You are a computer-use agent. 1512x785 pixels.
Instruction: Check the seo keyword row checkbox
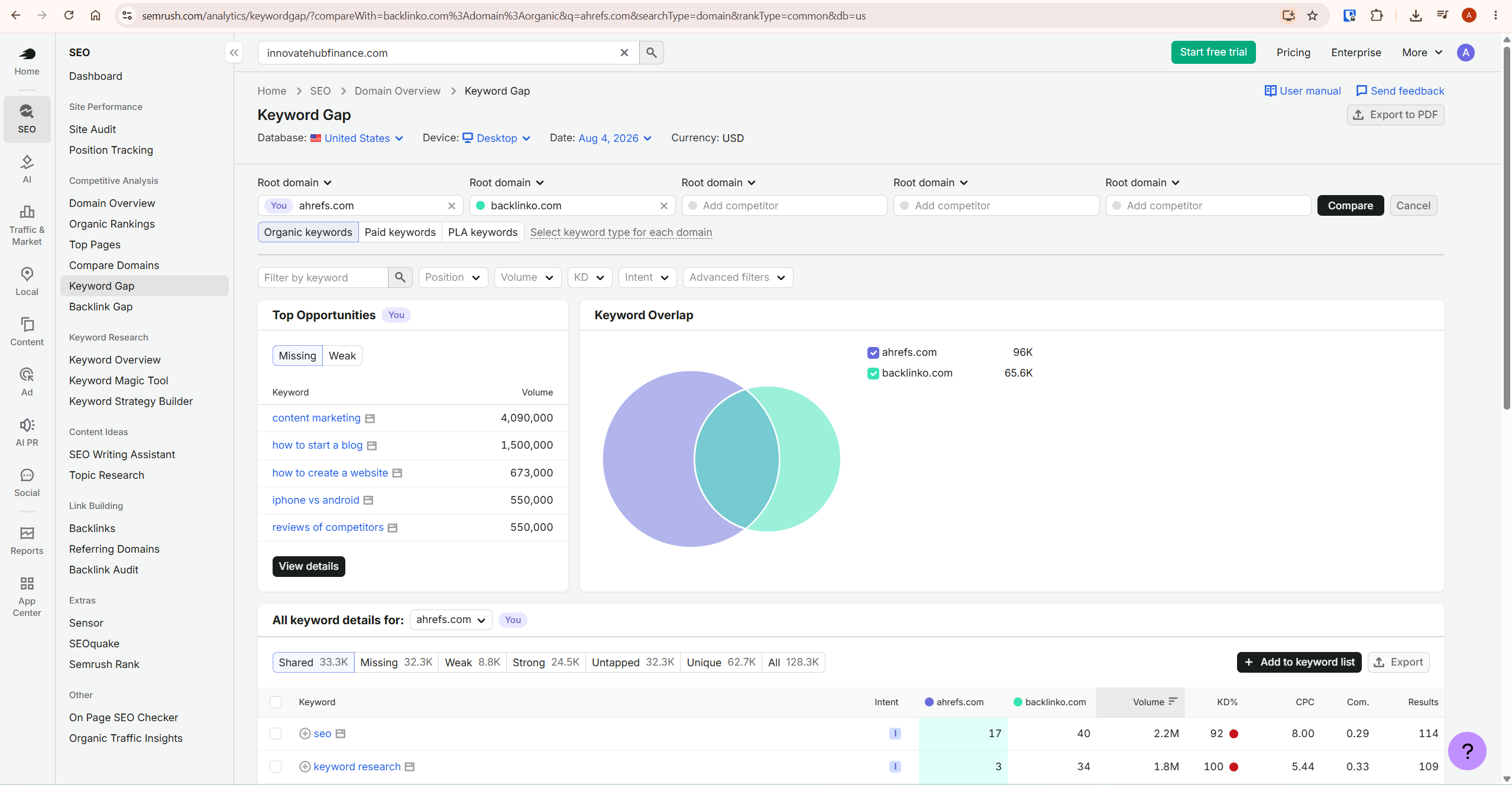tap(276, 734)
